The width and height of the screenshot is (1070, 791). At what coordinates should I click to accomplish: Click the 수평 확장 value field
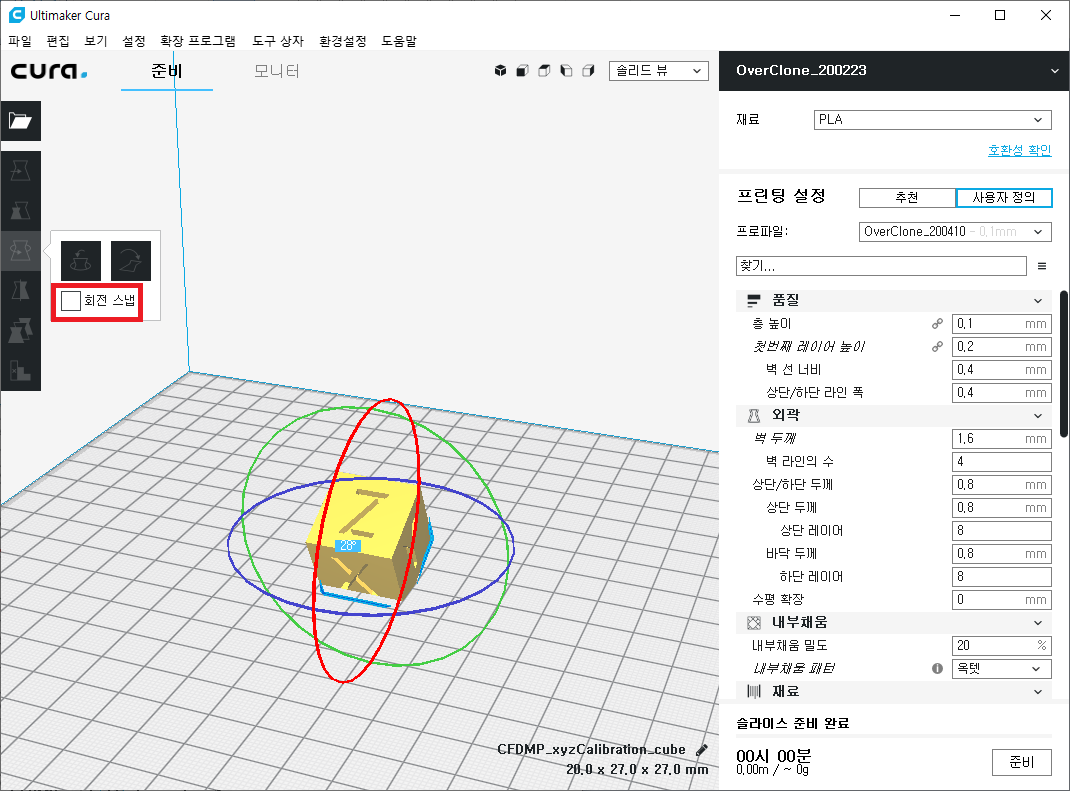[x=1001, y=600]
